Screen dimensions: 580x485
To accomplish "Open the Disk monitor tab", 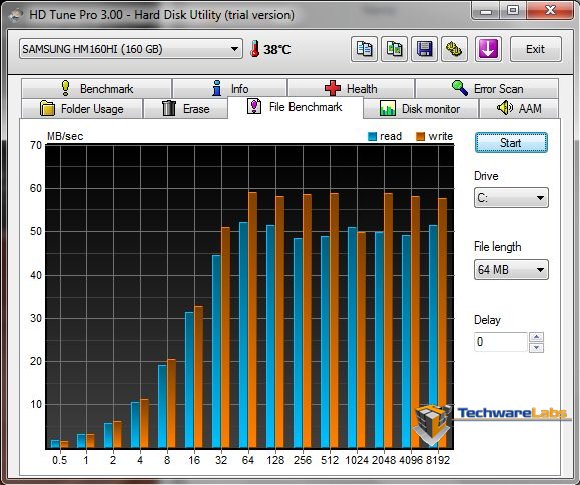I will [x=421, y=109].
